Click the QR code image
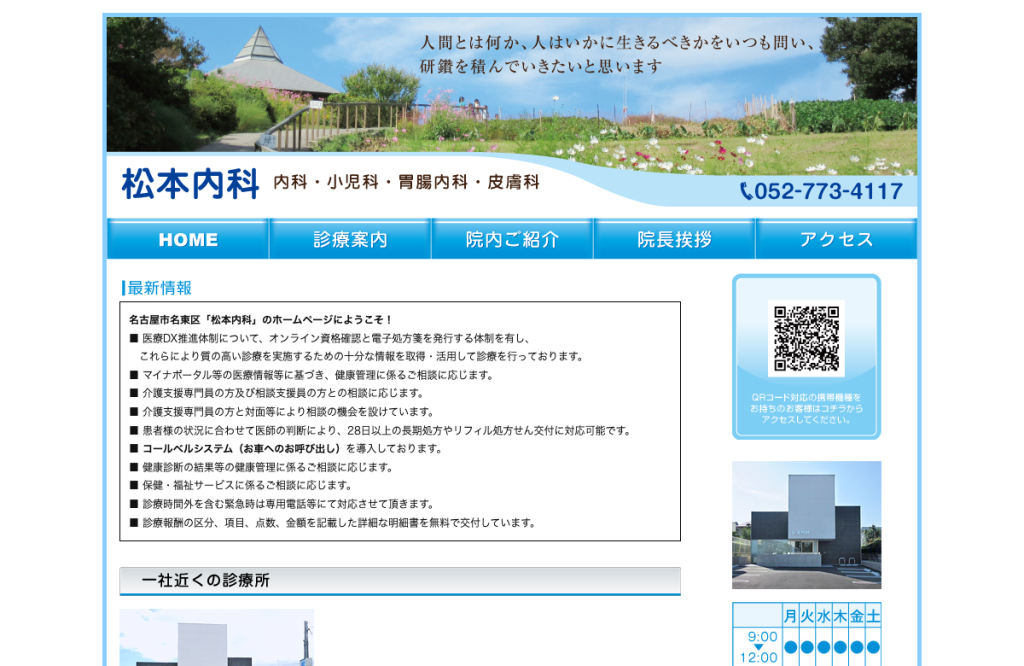The width and height of the screenshot is (1024, 666). [x=807, y=338]
